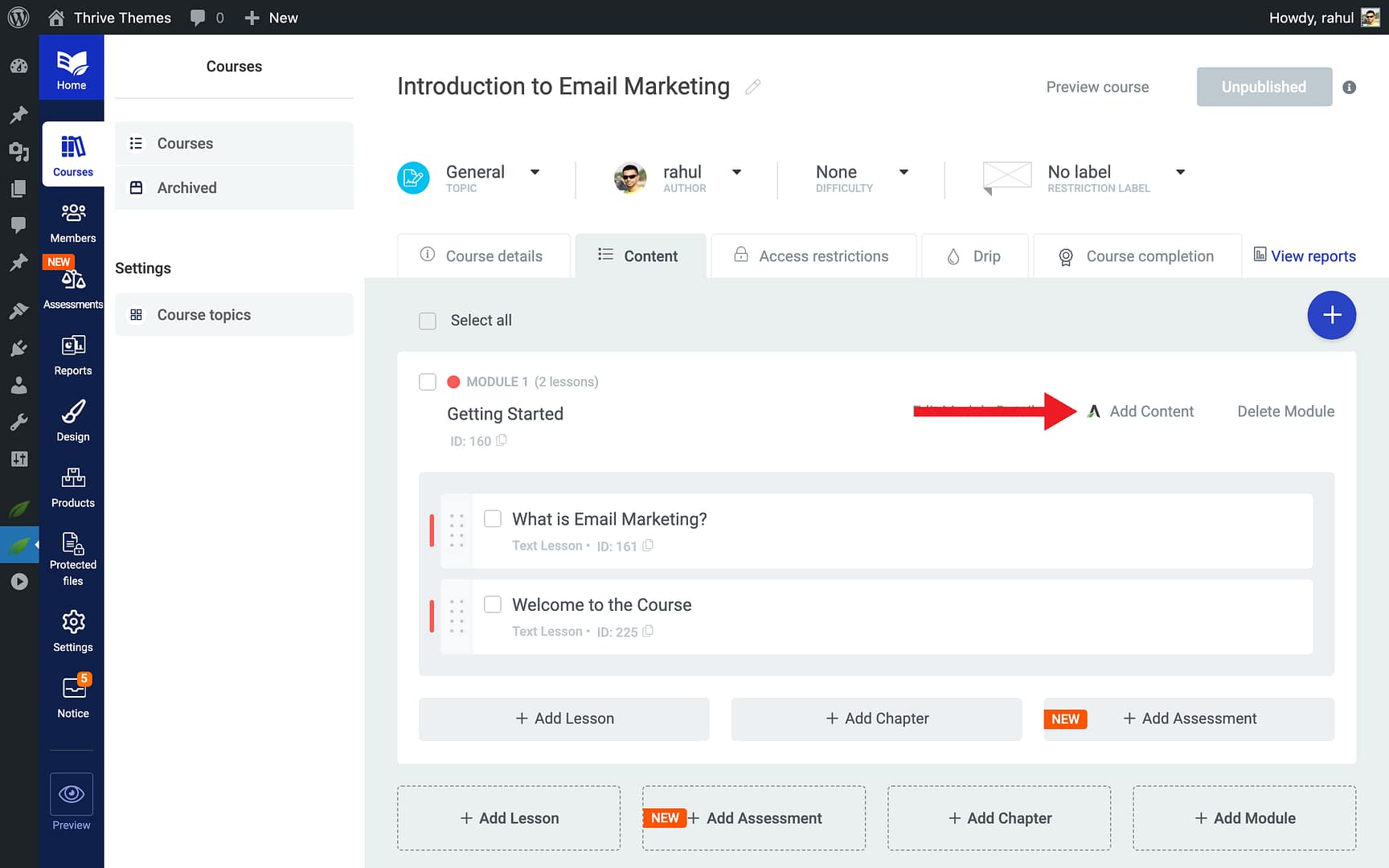Open the Drip tab

[x=974, y=256]
